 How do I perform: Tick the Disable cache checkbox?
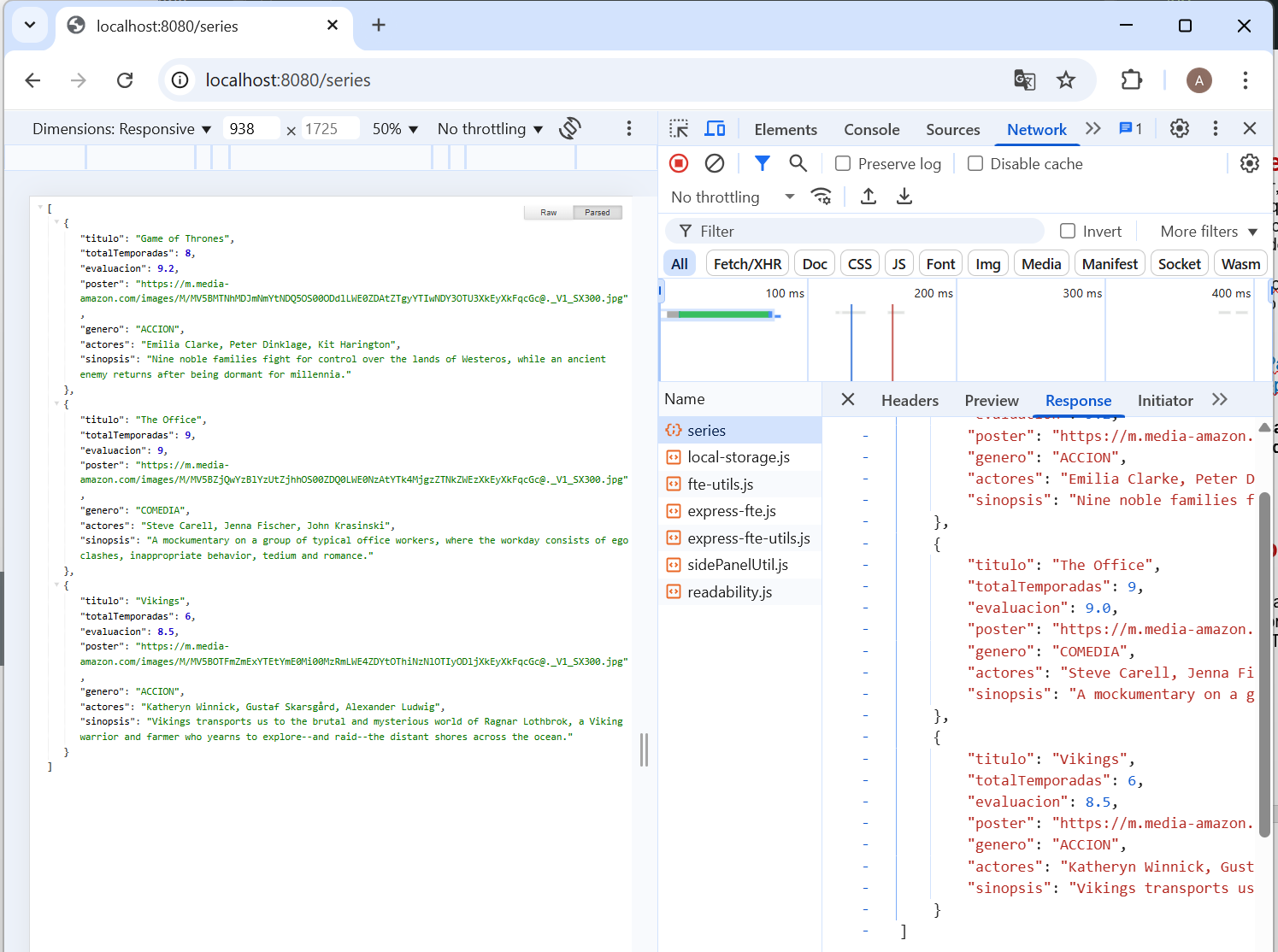(975, 163)
